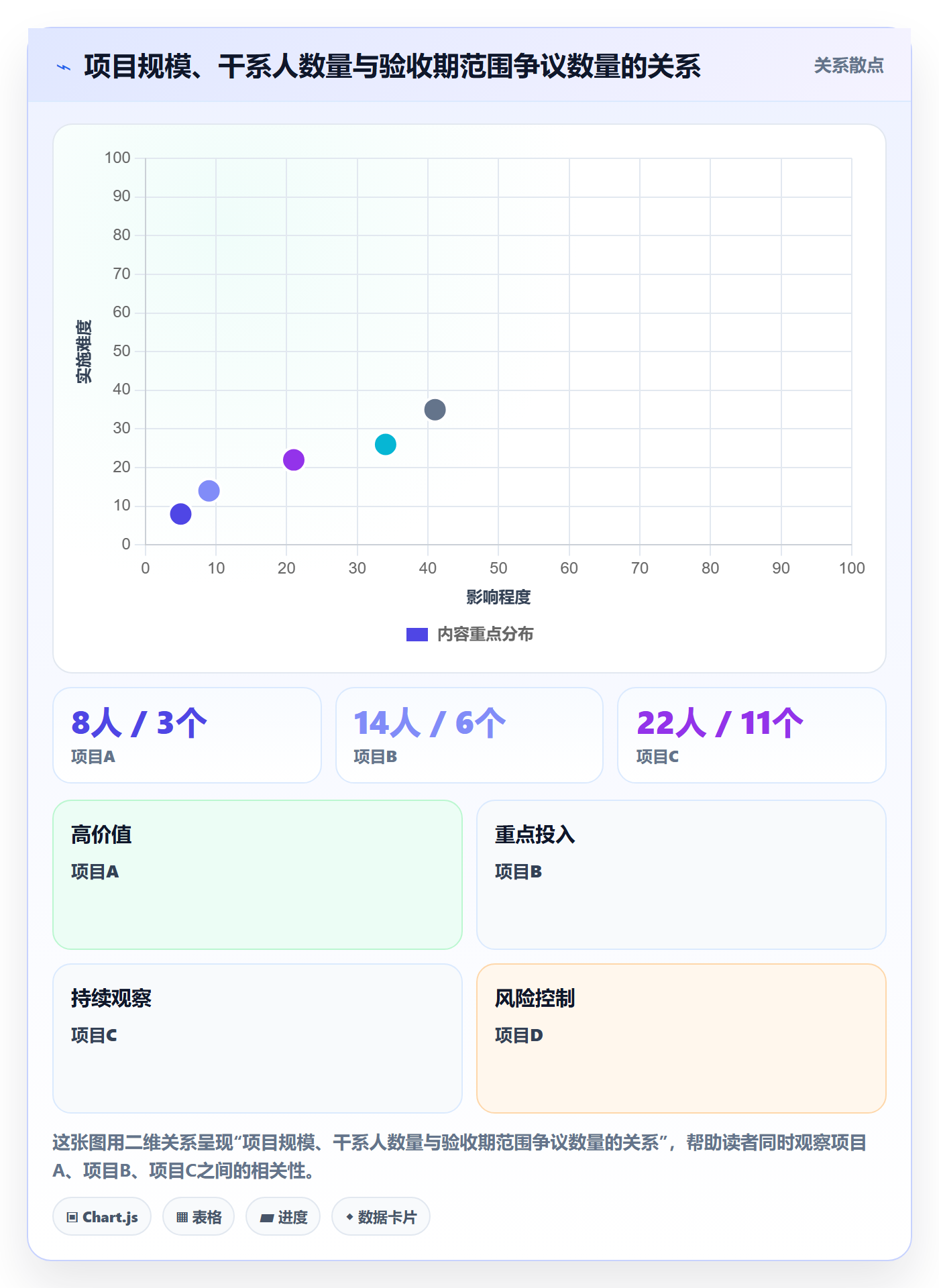Click the 数据卡片 tag chip
This screenshot has height=1288, width=939.
381,1217
